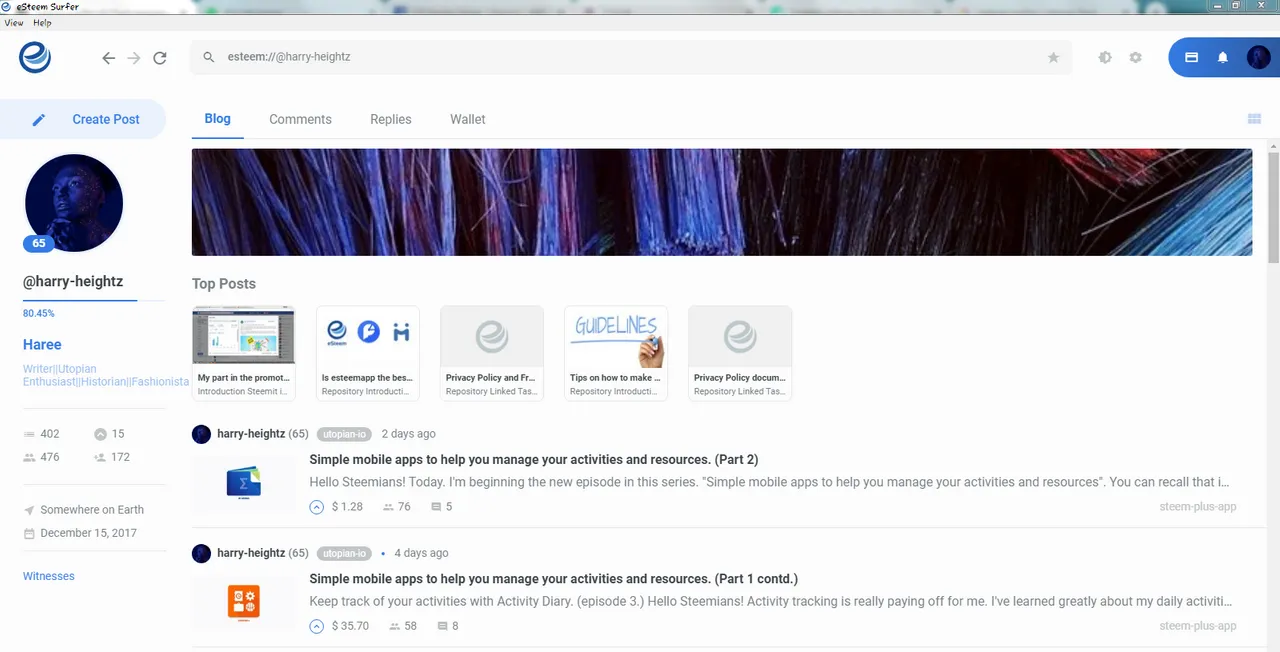Open top post 'Privacy Policy and Fr...'
The height and width of the screenshot is (652, 1280).
click(492, 353)
